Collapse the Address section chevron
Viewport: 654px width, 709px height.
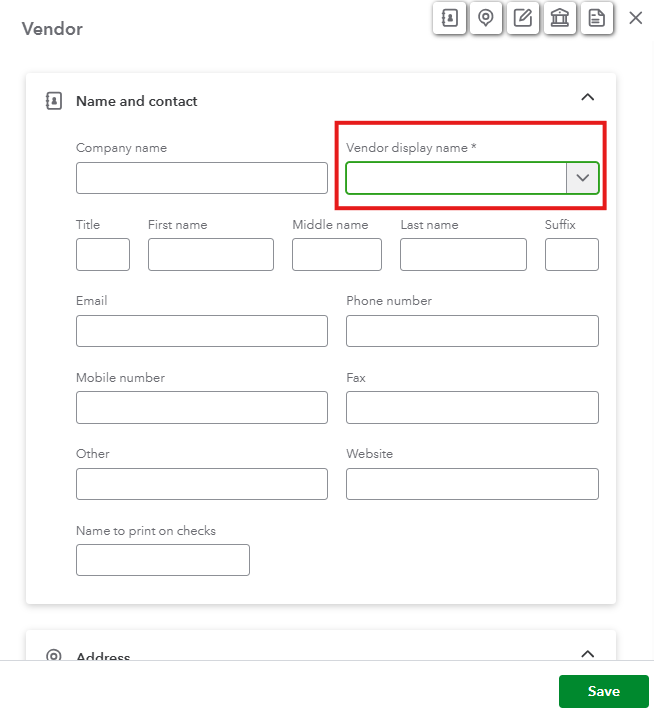[x=587, y=653]
